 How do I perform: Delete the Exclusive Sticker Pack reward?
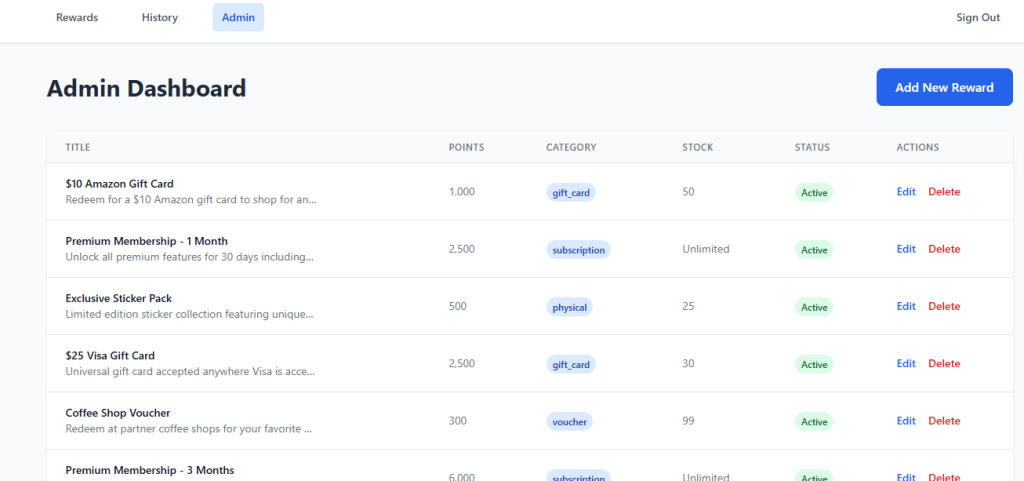tap(943, 307)
